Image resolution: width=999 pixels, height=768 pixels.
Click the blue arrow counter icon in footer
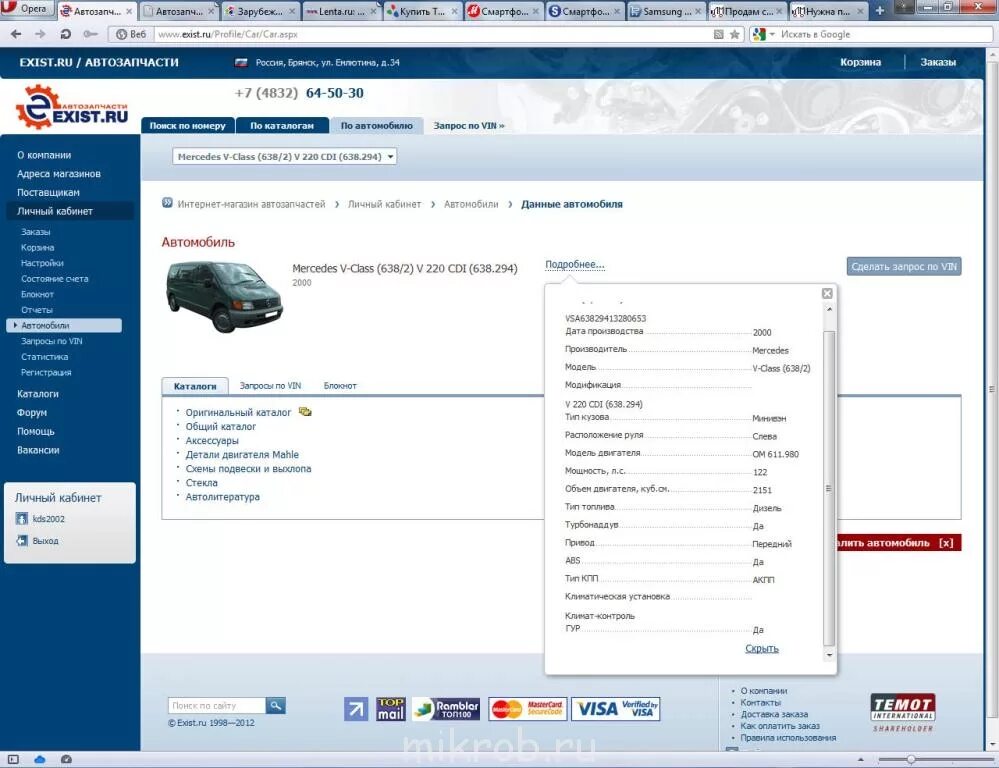pos(356,709)
